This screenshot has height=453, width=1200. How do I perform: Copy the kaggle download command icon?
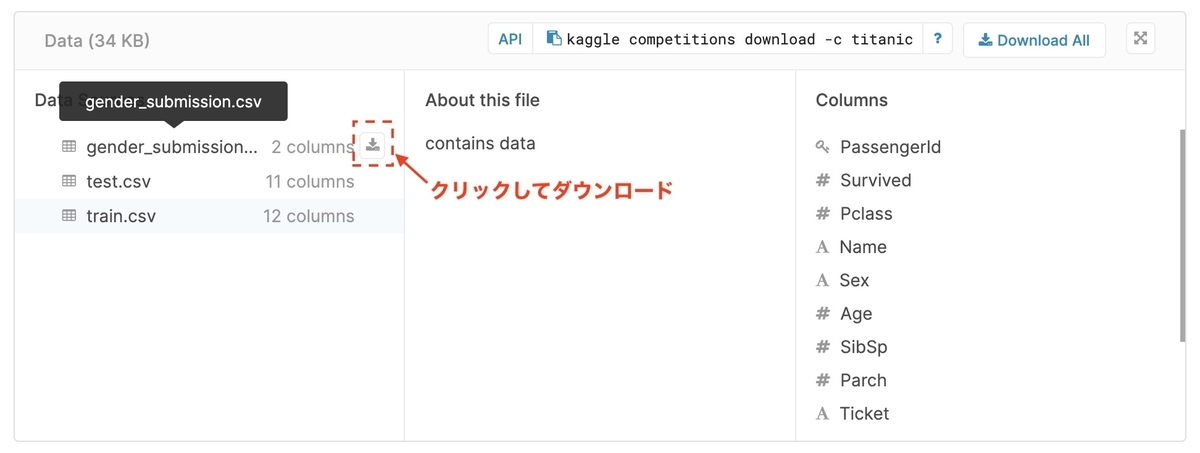pyautogui.click(x=554, y=40)
